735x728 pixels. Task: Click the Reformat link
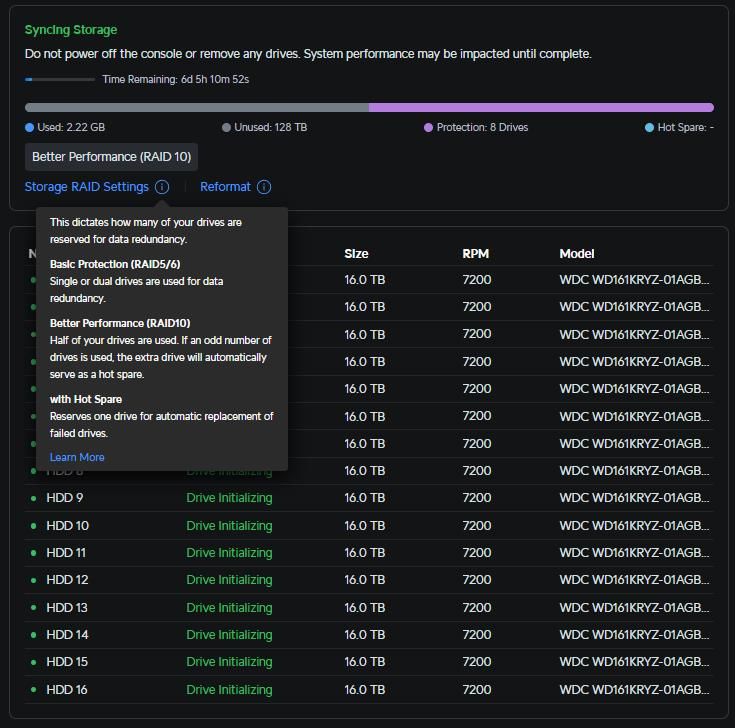[225, 187]
